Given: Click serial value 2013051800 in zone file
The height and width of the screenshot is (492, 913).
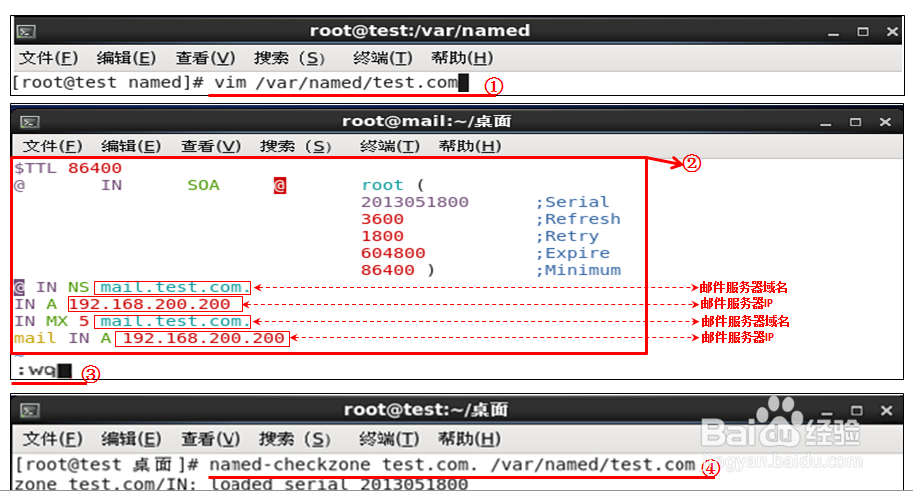Looking at the screenshot, I should (415, 202).
